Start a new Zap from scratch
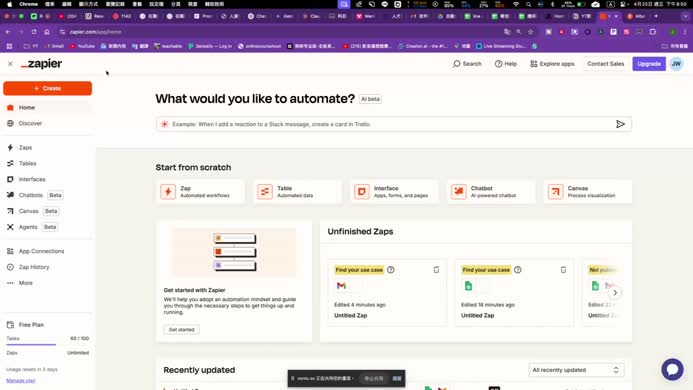The width and height of the screenshot is (693, 390). 200,191
